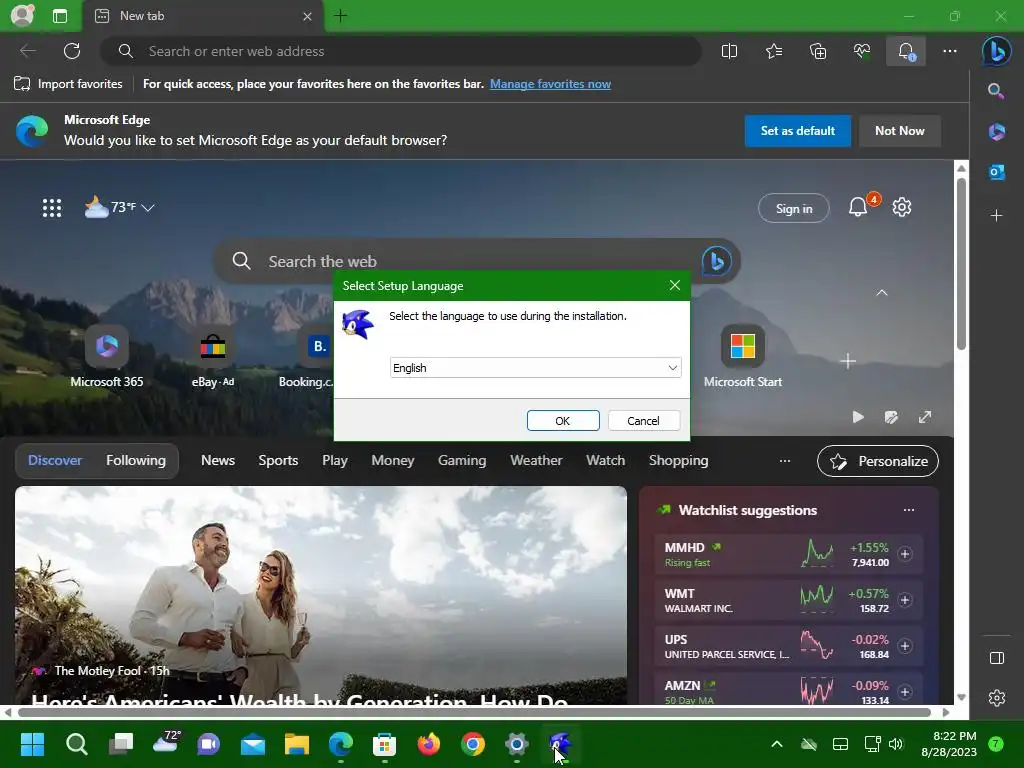
Task: Show hidden system tray icons
Action: coord(776,744)
